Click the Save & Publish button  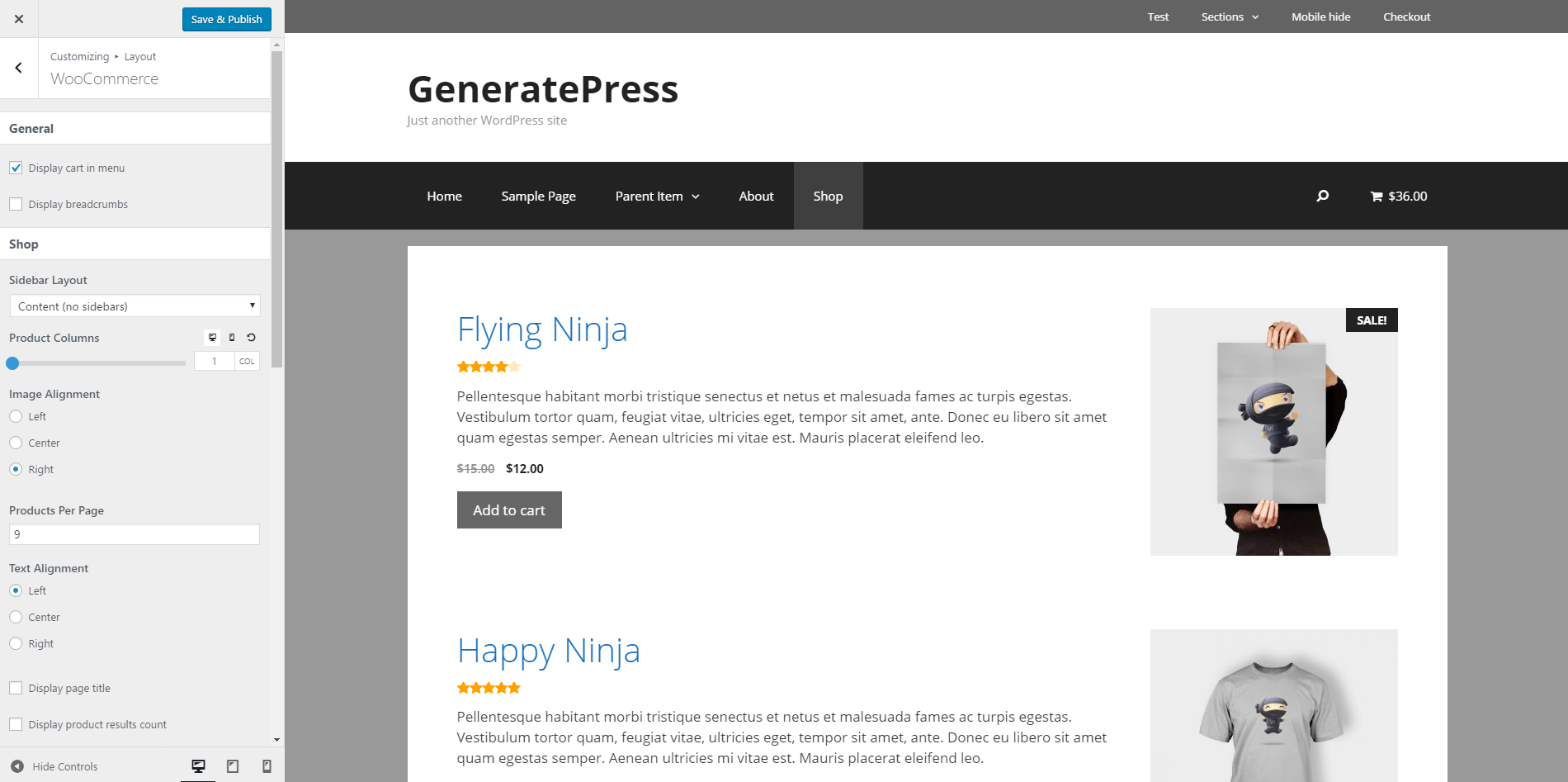(x=226, y=19)
